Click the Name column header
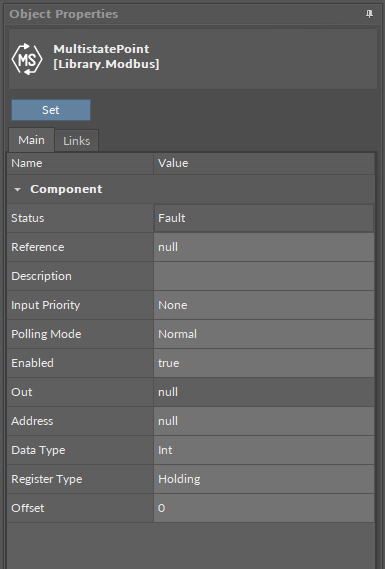 point(80,163)
